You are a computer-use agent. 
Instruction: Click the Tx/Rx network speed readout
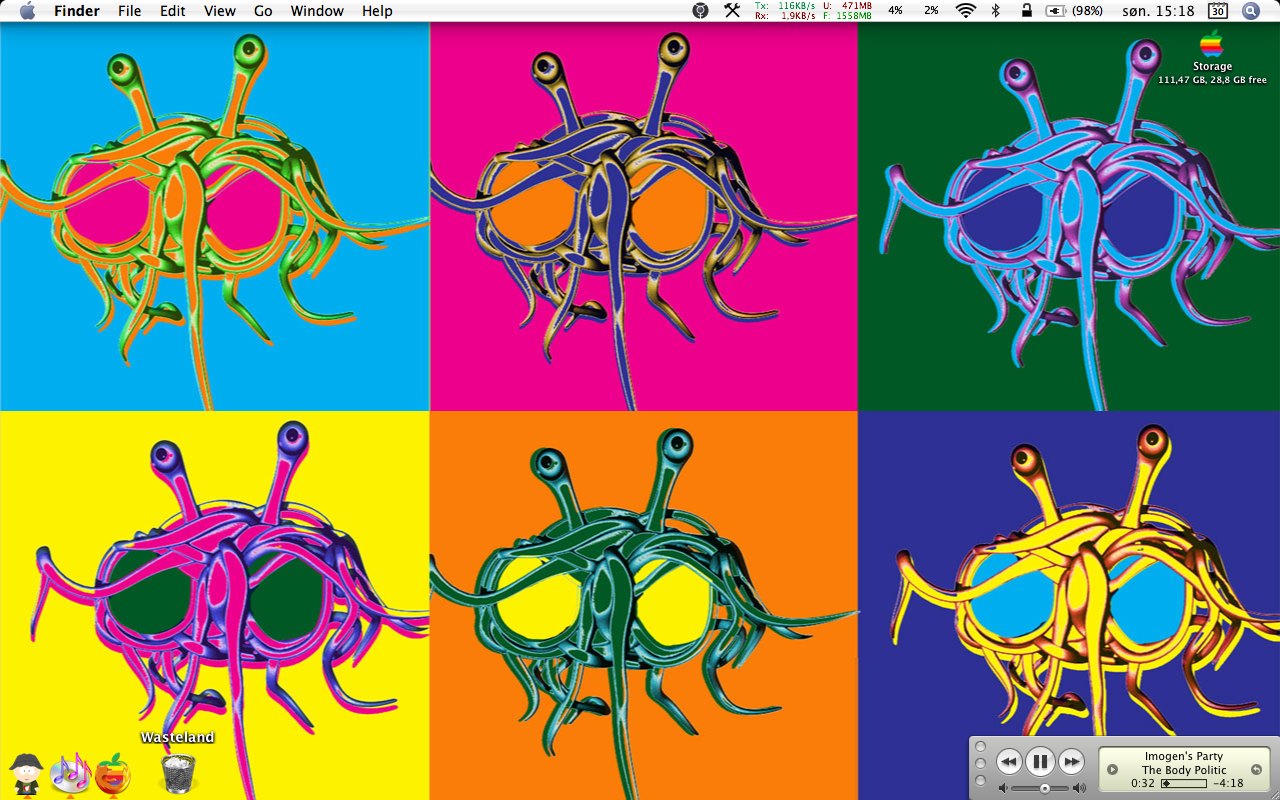click(x=785, y=11)
